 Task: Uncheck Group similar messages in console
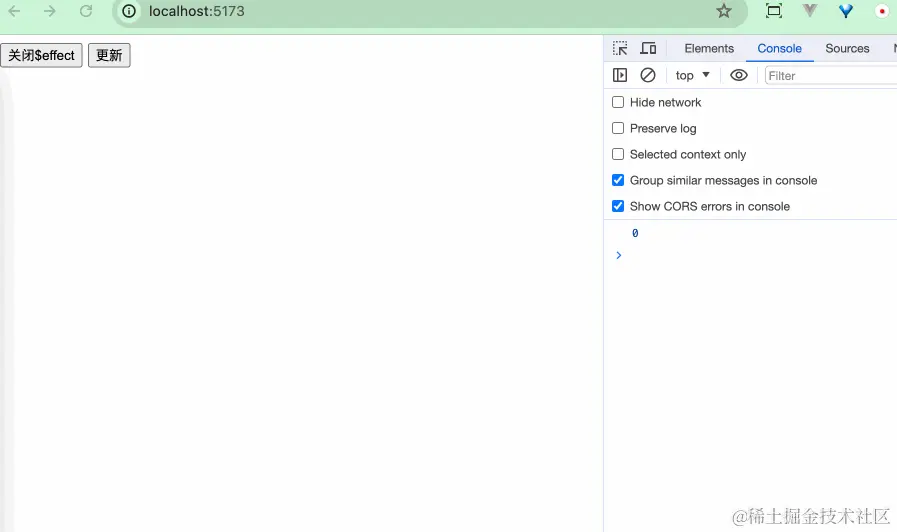[618, 180]
